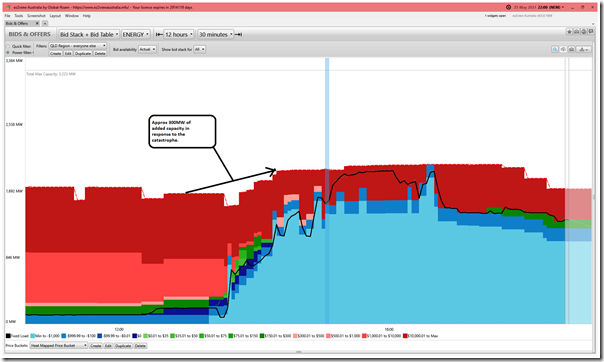Click the help circle icon in widget header

click(584, 32)
